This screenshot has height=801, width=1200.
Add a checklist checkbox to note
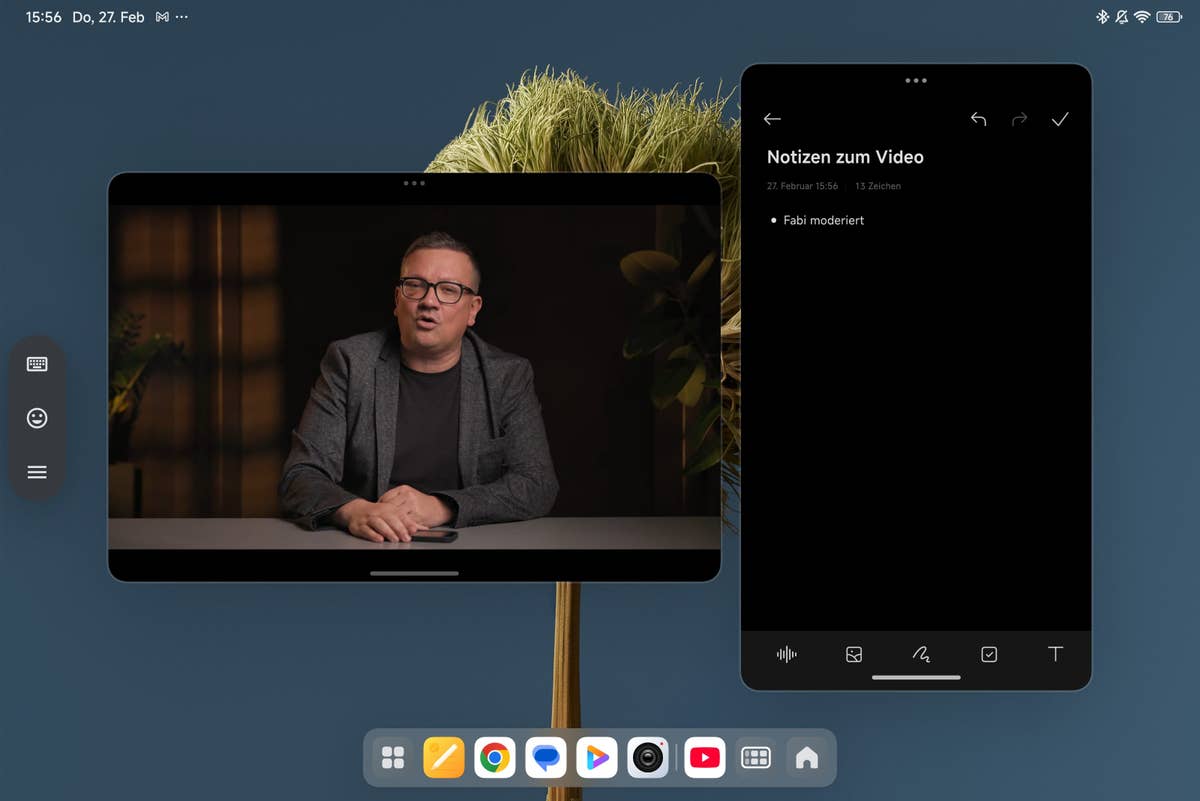989,654
